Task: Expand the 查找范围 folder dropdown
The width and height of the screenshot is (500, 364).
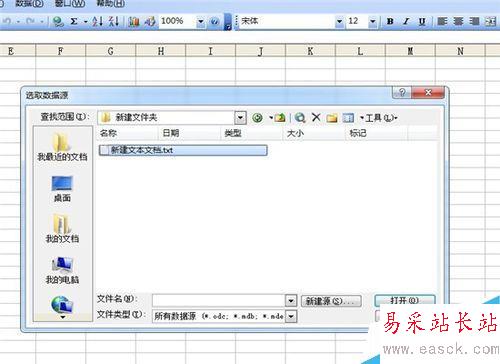Action: (x=240, y=118)
